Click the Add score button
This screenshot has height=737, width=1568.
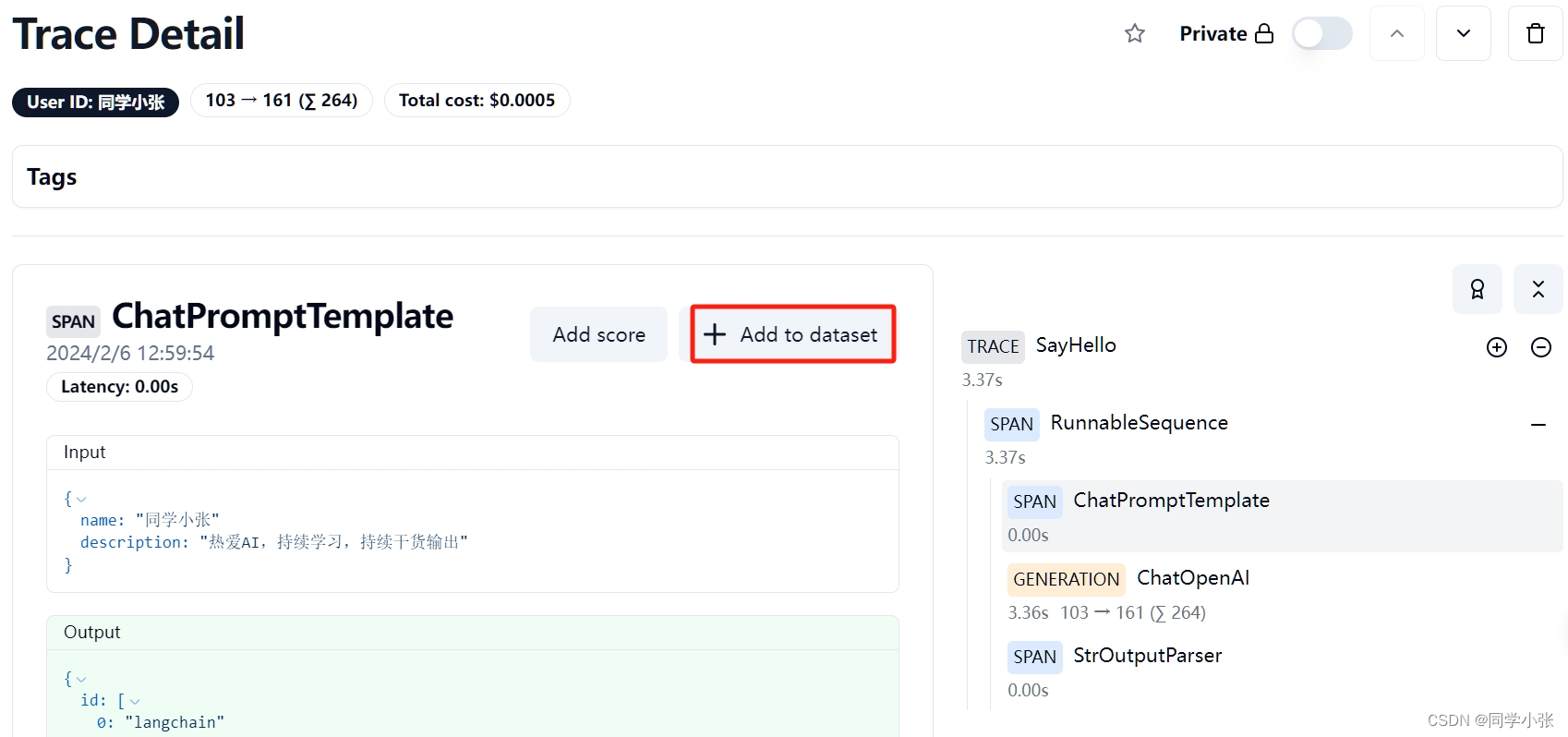click(x=598, y=334)
